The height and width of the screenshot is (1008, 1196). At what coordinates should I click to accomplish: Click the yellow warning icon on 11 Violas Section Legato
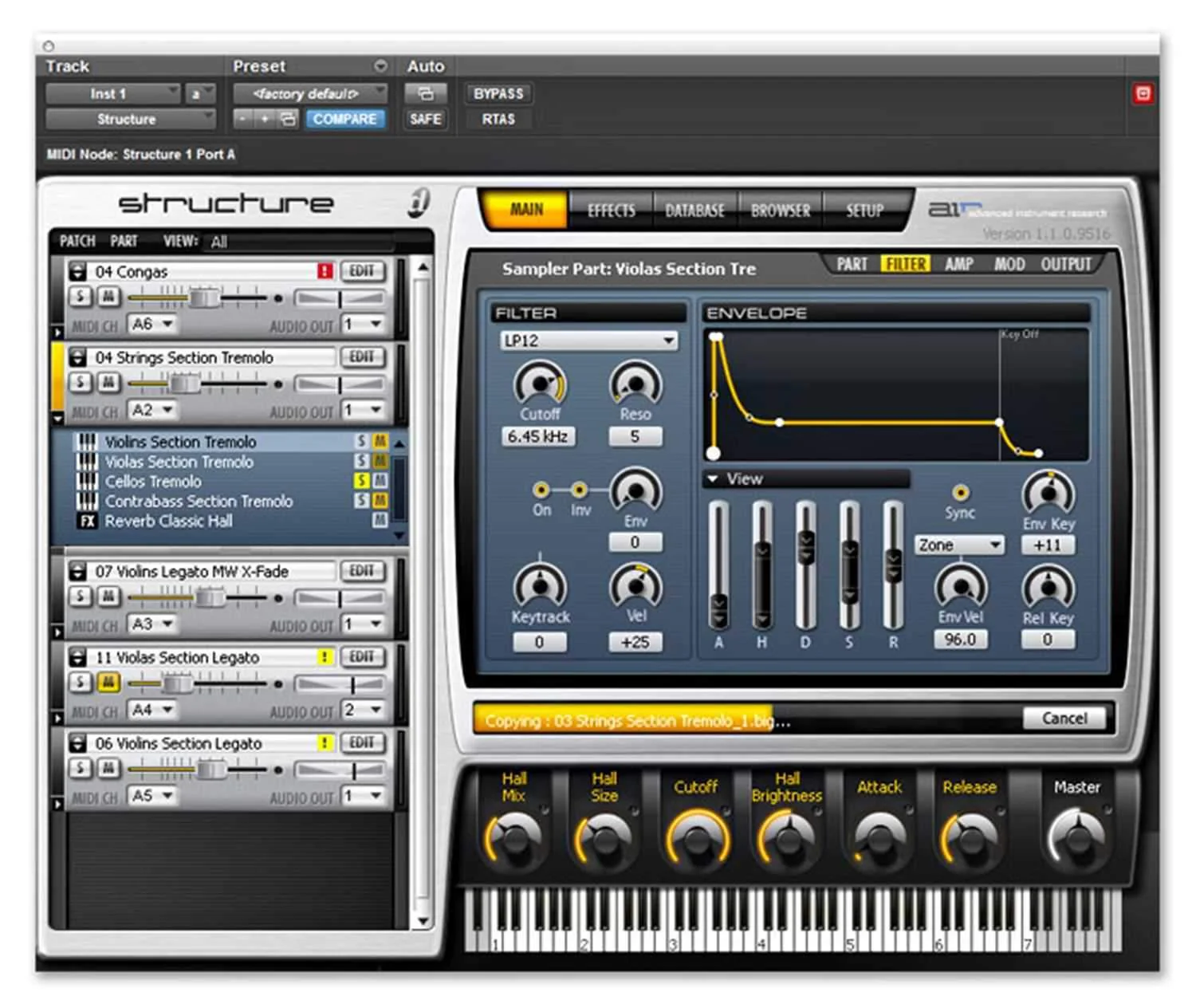325,657
